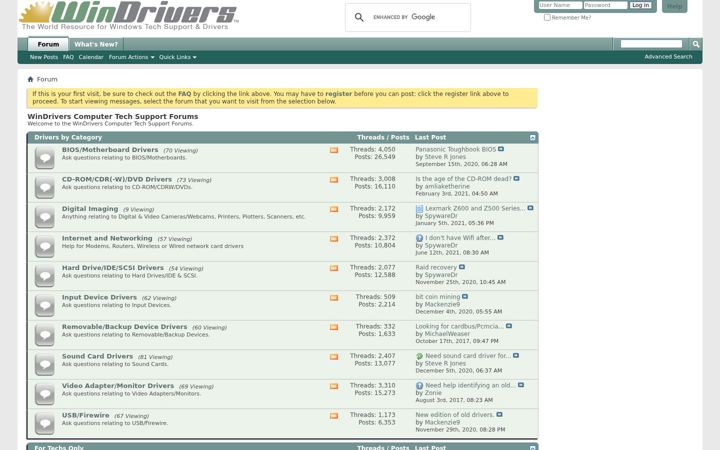
Task: Go to last post icon for Looking for cardbus/Pcmcia
Action: [509, 326]
